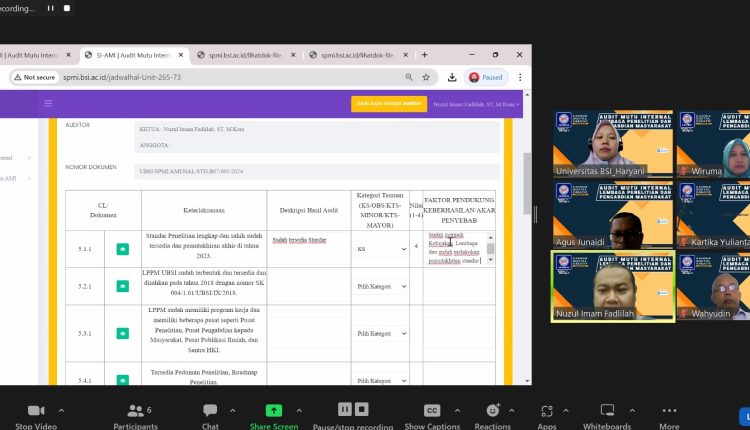
Task: Close the second lihatdok-file tab
Action: pyautogui.click(x=406, y=55)
